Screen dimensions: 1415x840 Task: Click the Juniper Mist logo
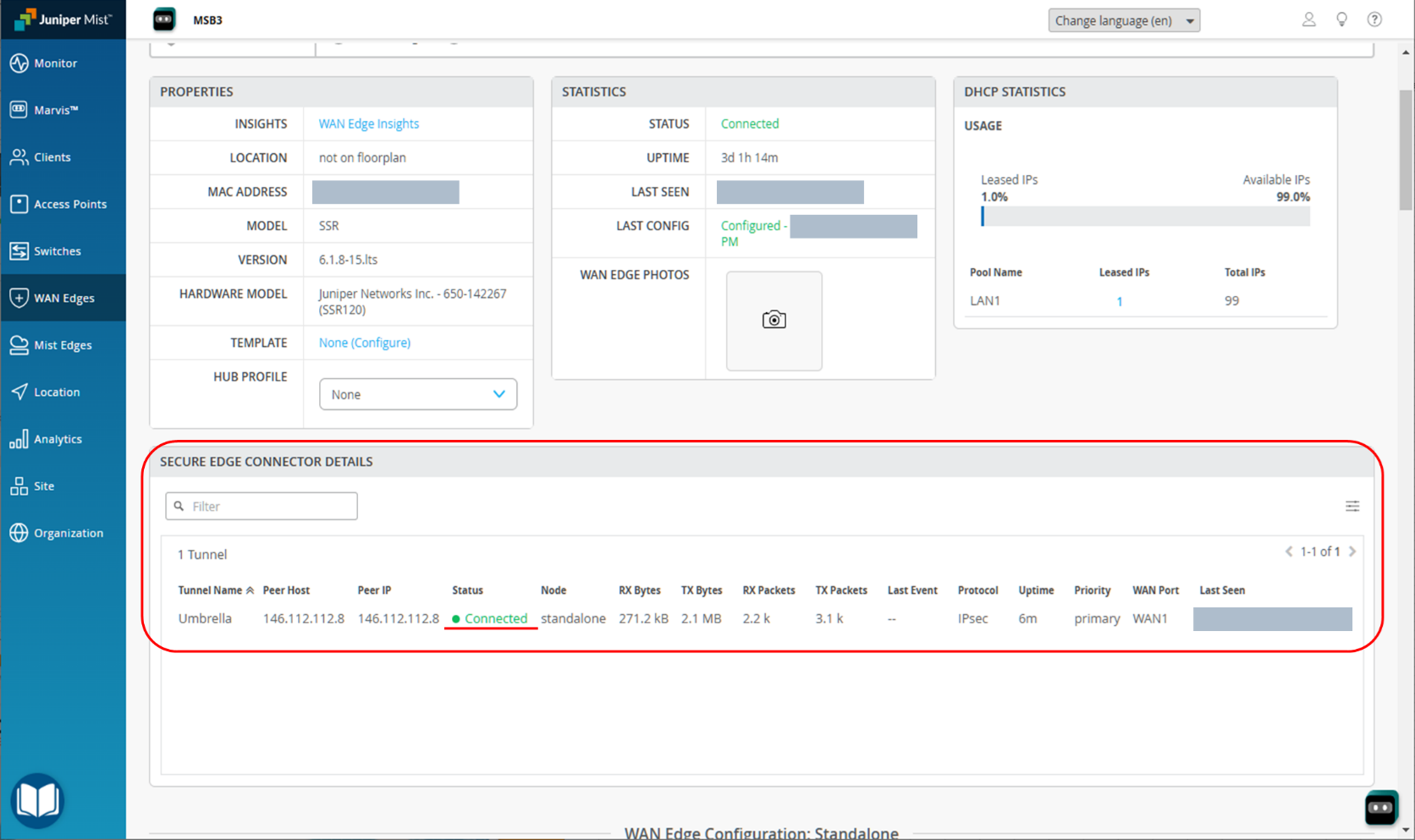coord(63,19)
